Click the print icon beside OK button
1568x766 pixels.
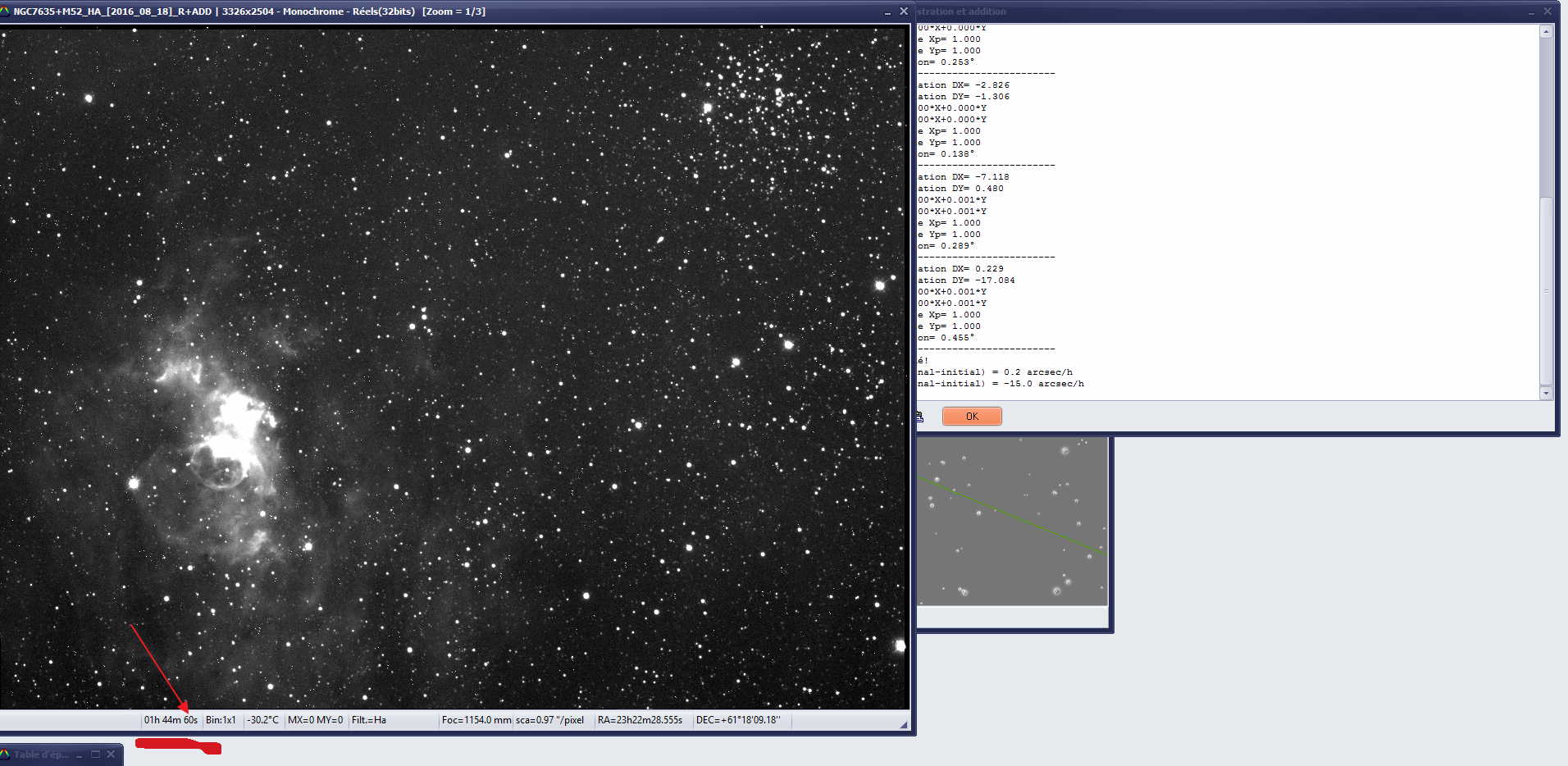coord(919,417)
